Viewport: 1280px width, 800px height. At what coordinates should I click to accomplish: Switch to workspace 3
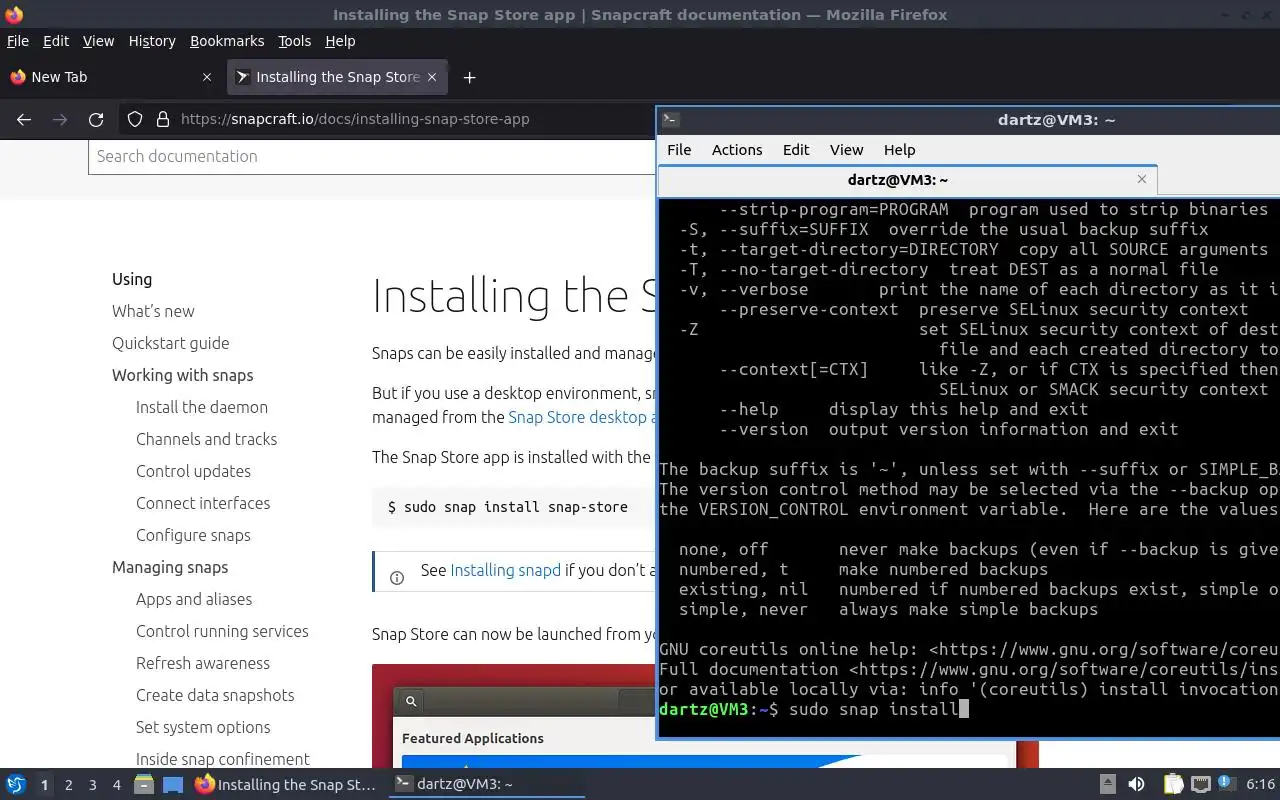click(x=93, y=785)
